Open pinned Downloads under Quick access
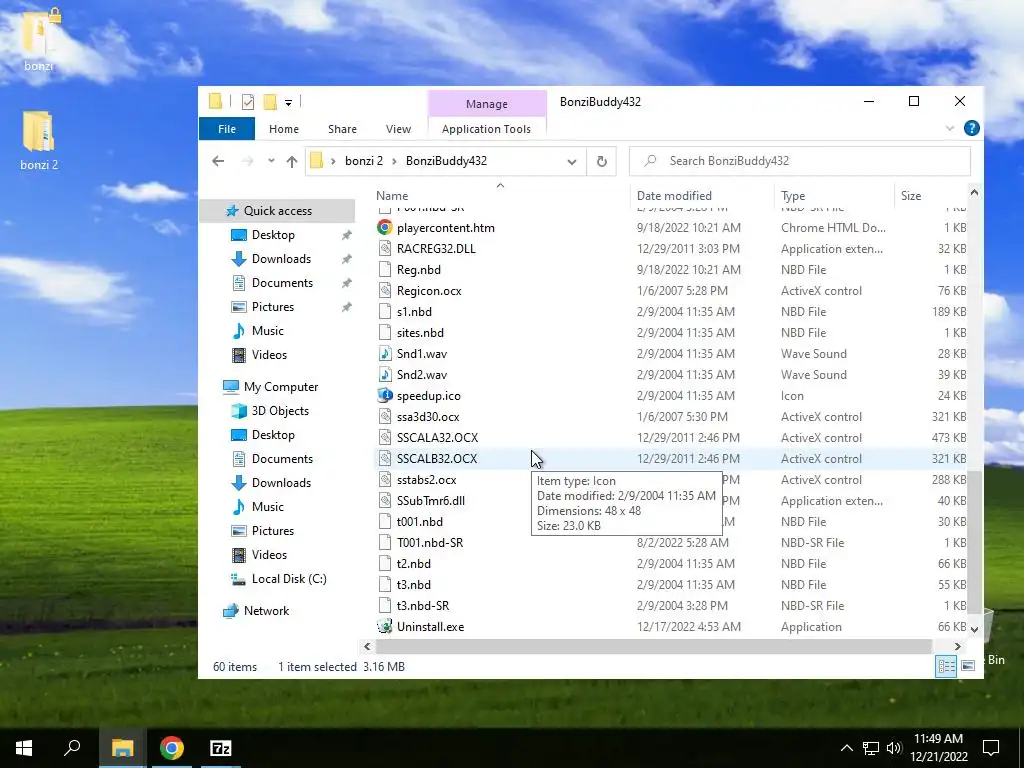Screen dimensions: 1024x768 (281, 259)
